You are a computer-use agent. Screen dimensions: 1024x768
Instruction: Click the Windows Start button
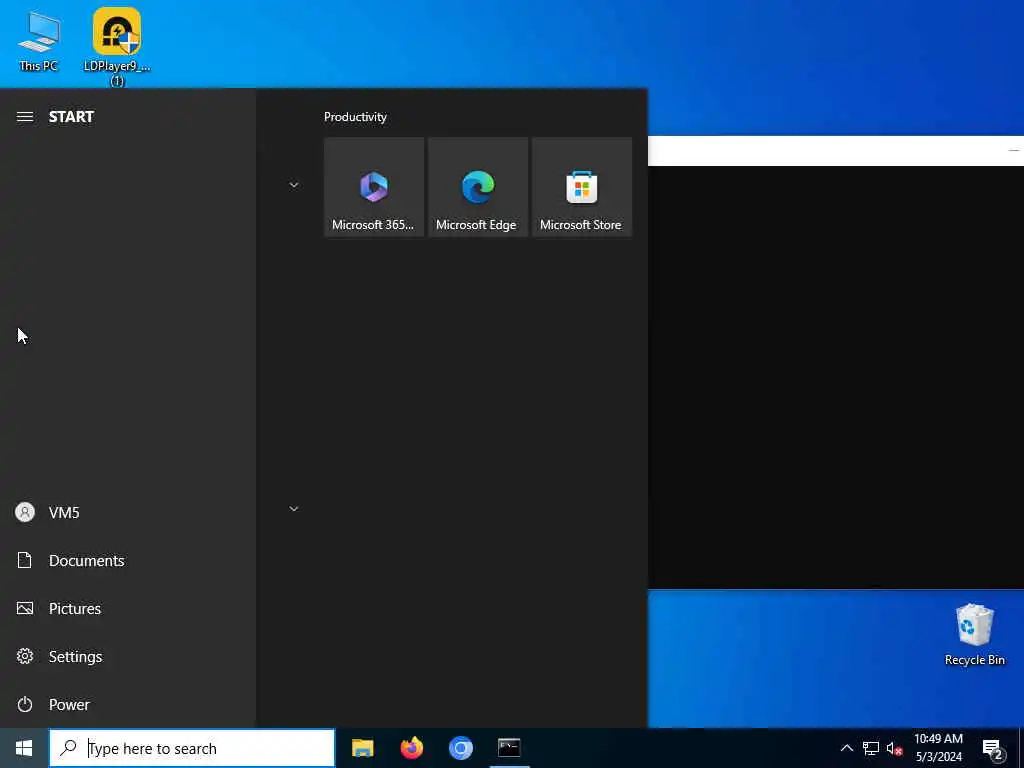tap(24, 748)
